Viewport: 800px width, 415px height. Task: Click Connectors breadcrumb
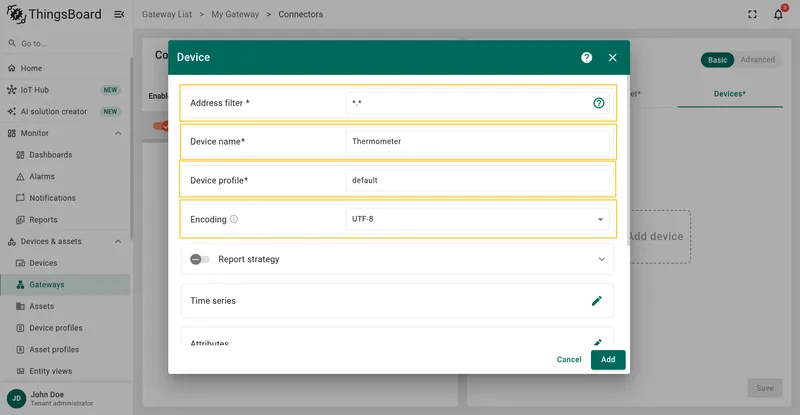point(301,14)
